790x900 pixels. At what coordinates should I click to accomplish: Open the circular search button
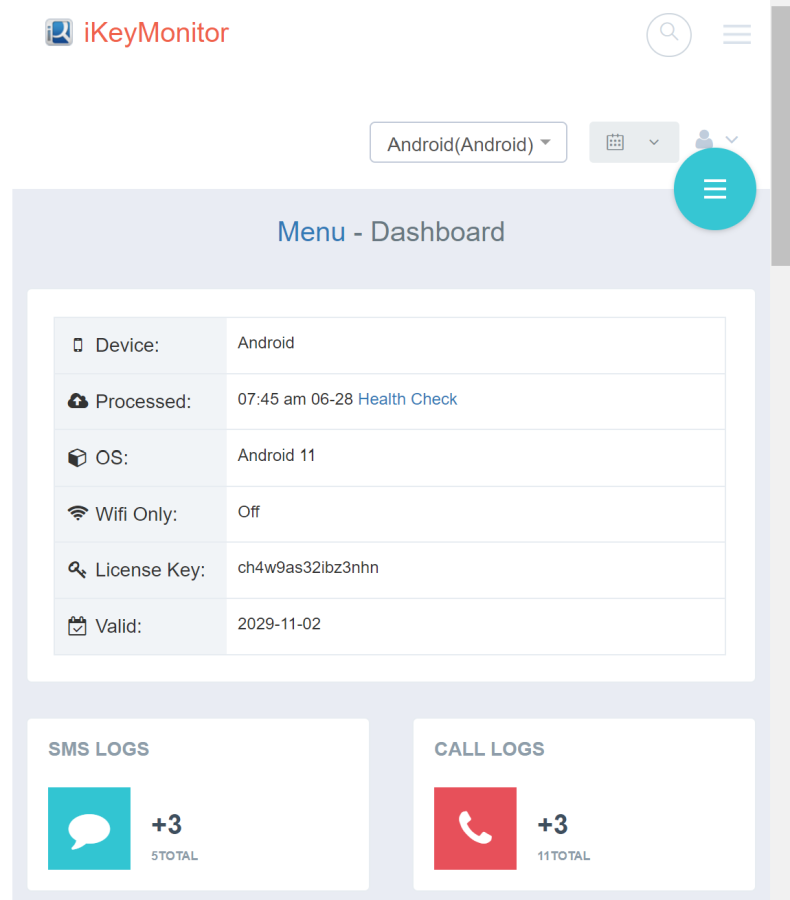pos(669,35)
